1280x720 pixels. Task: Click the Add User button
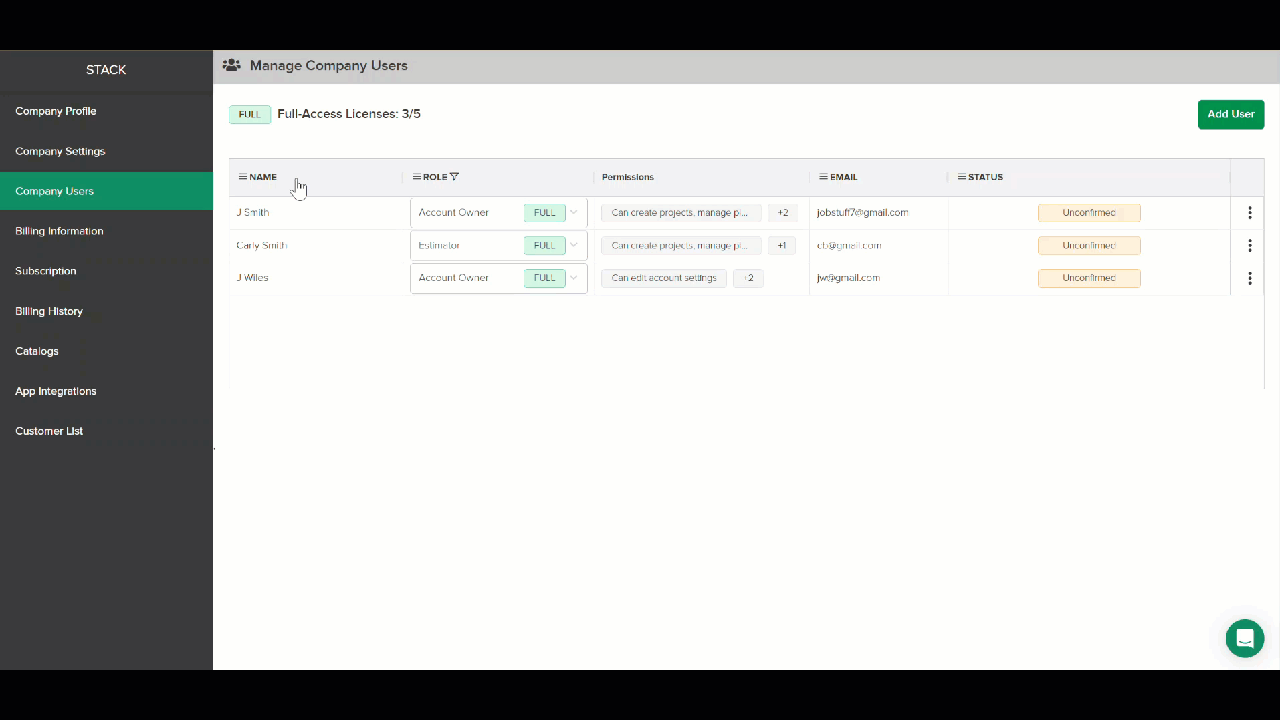click(x=1231, y=114)
